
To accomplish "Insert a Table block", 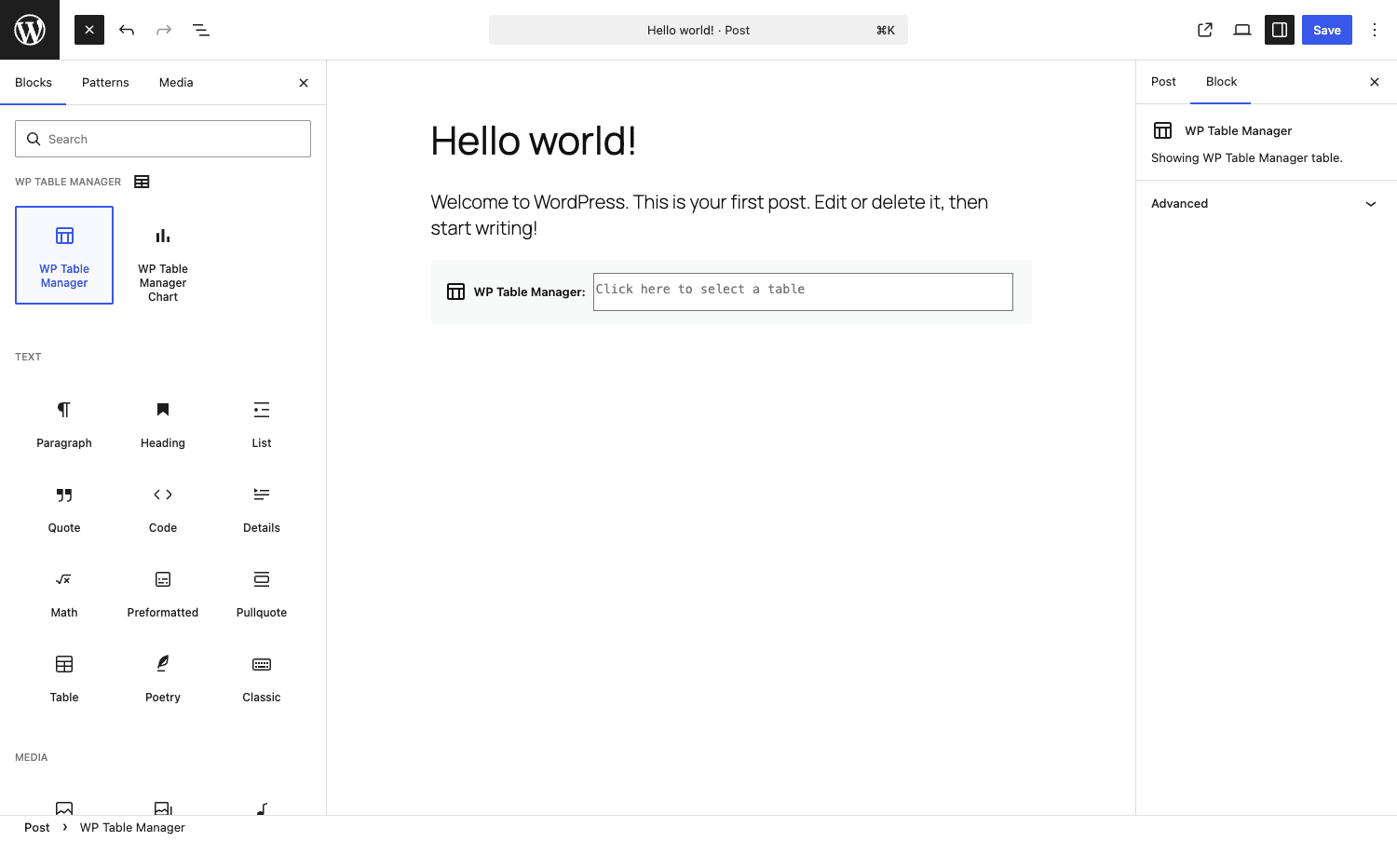I will coord(64,678).
